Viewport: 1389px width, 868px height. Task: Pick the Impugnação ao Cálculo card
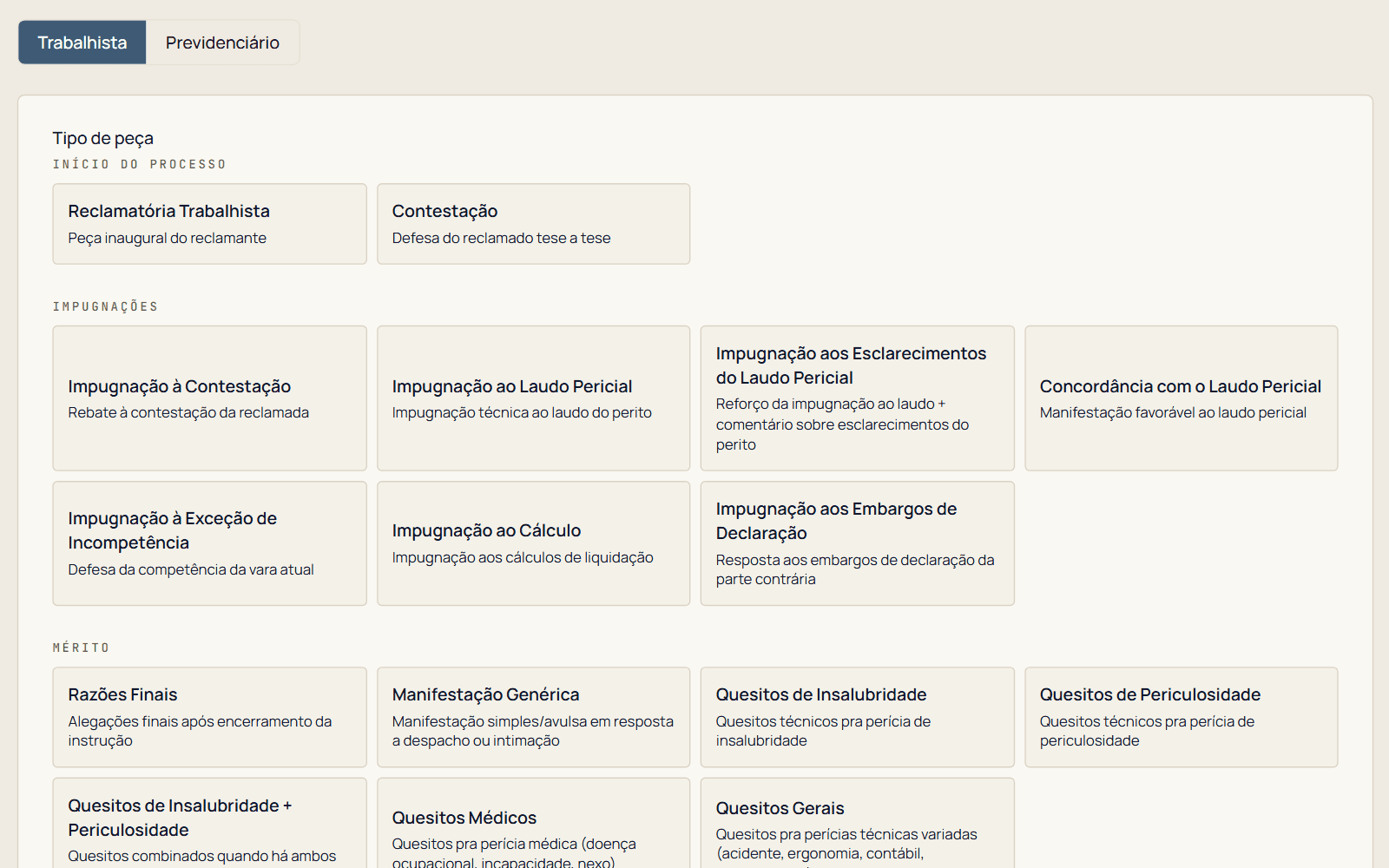[x=533, y=543]
